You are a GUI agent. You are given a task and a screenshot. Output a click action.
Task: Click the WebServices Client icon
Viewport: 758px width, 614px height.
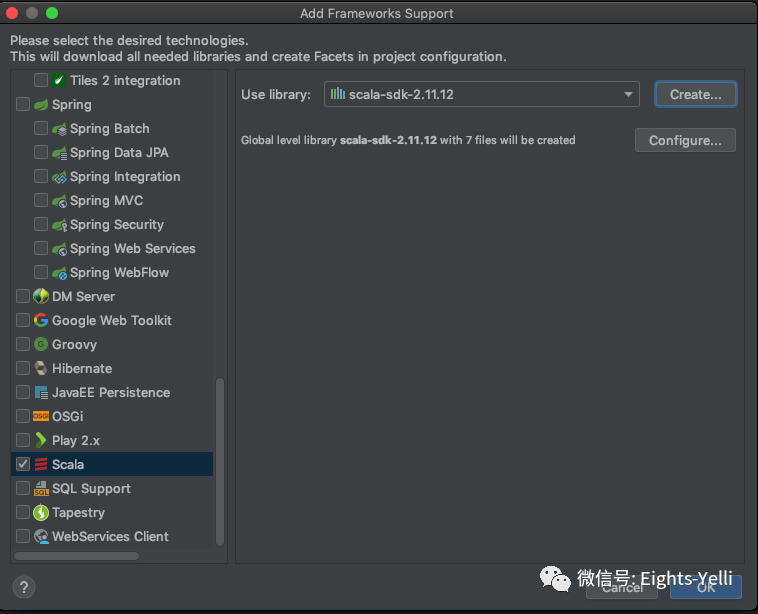click(x=41, y=536)
